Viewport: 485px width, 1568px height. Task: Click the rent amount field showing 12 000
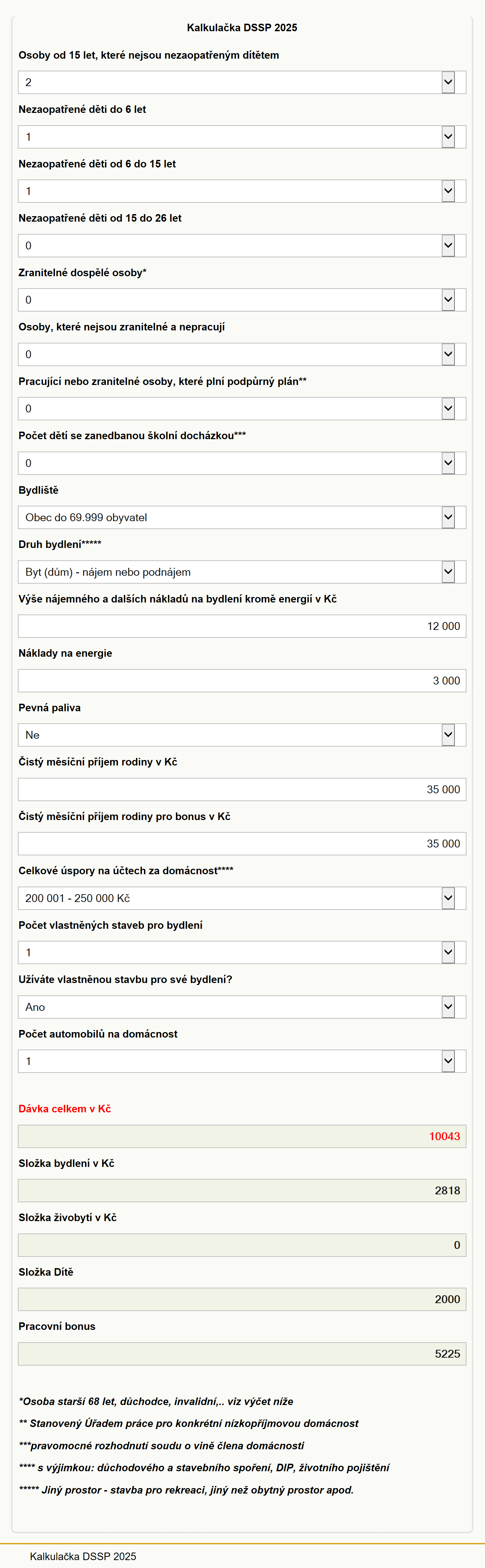point(242,627)
